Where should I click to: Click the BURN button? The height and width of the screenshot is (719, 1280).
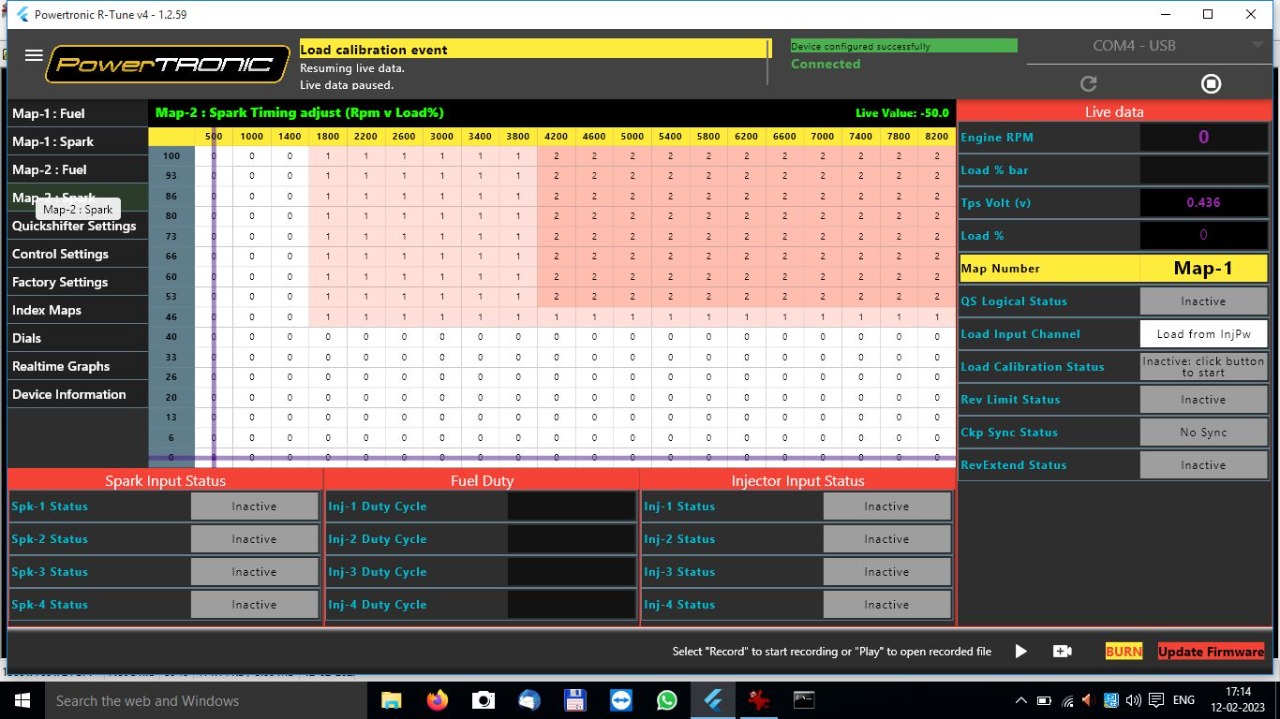click(1123, 651)
